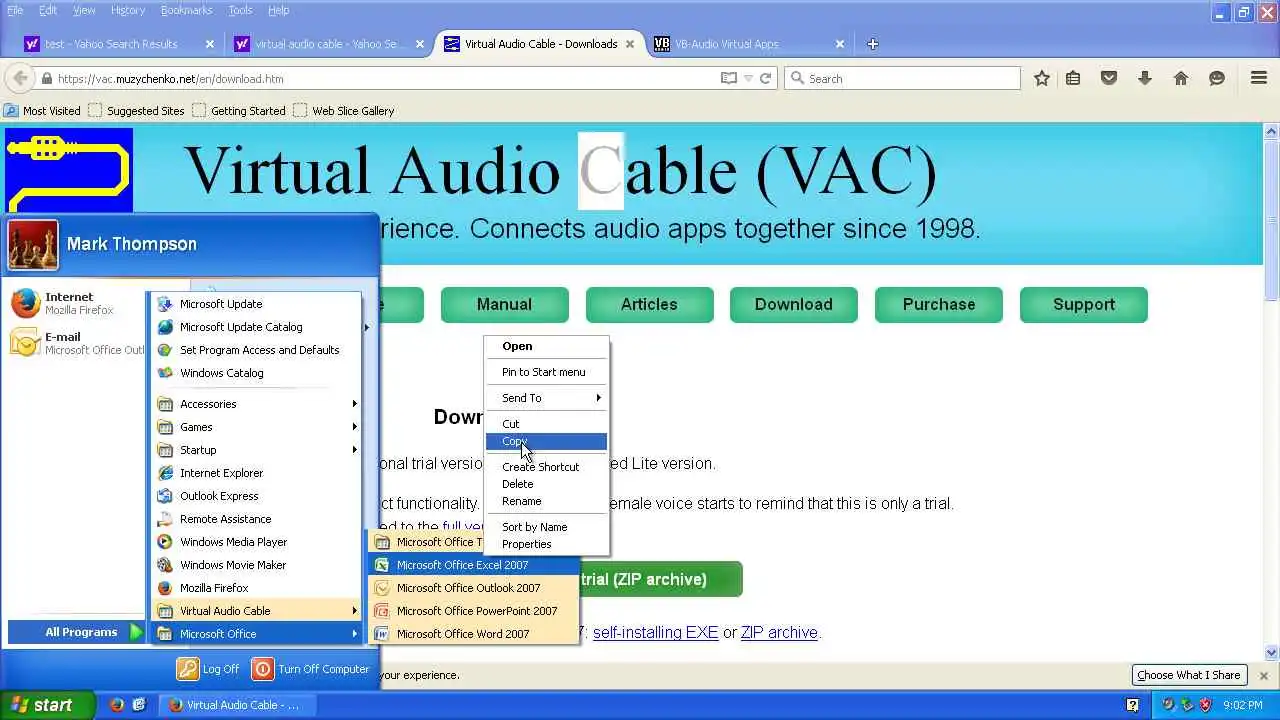Close the VB-Audio Virtual Apps tab
This screenshot has width=1280, height=720.
click(x=840, y=44)
